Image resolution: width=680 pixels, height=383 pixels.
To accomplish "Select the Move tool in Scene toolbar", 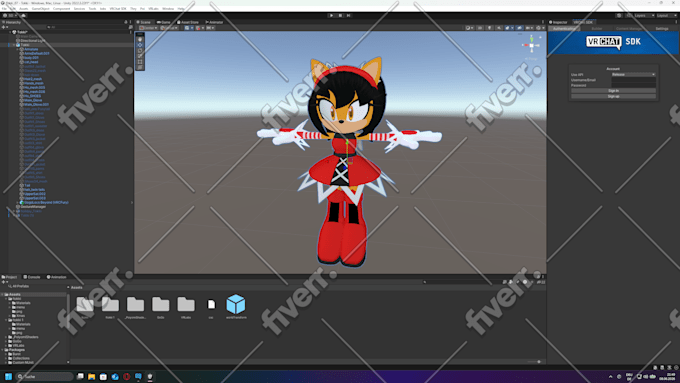I will (x=140, y=45).
